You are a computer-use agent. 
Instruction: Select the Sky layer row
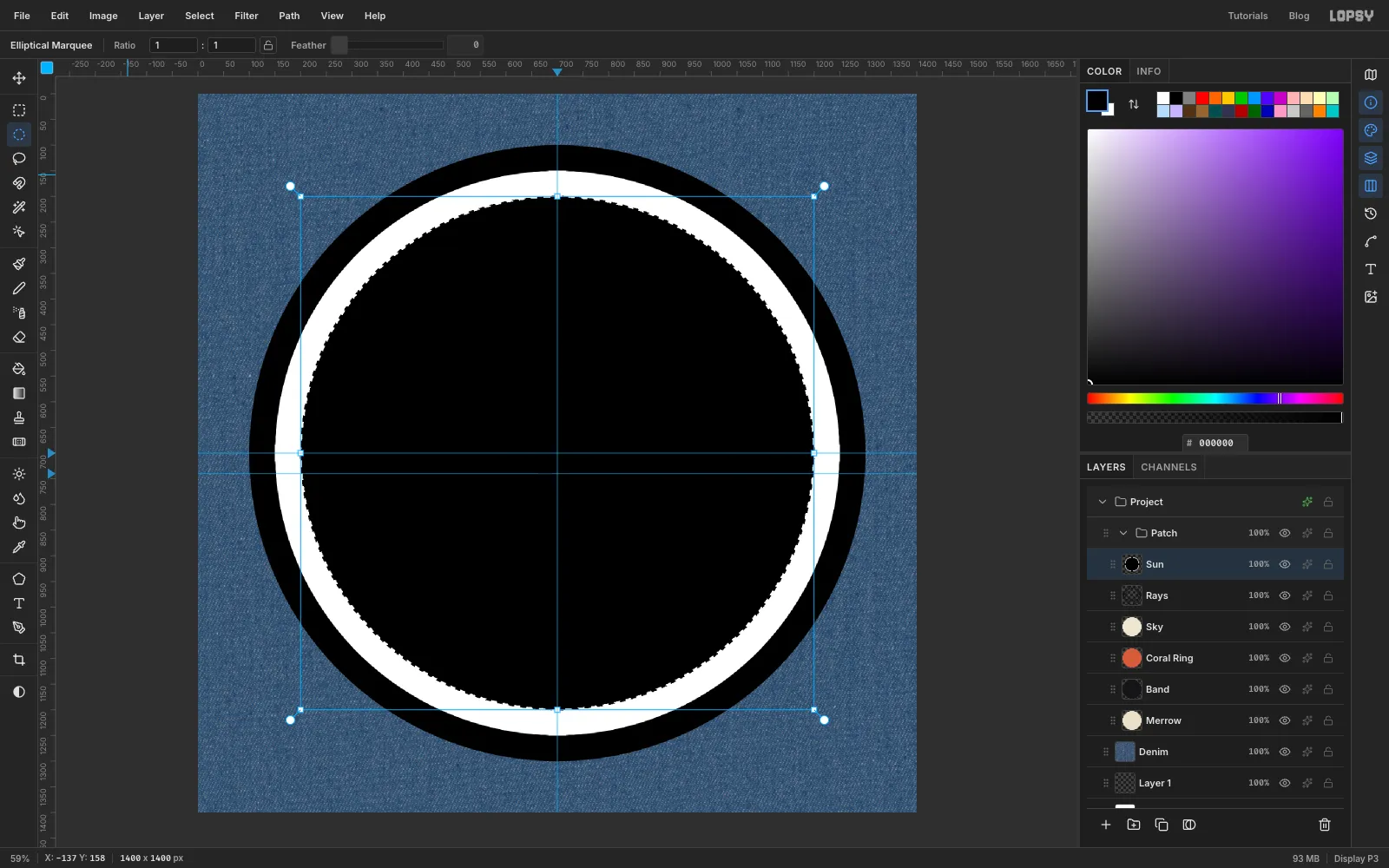click(1215, 627)
